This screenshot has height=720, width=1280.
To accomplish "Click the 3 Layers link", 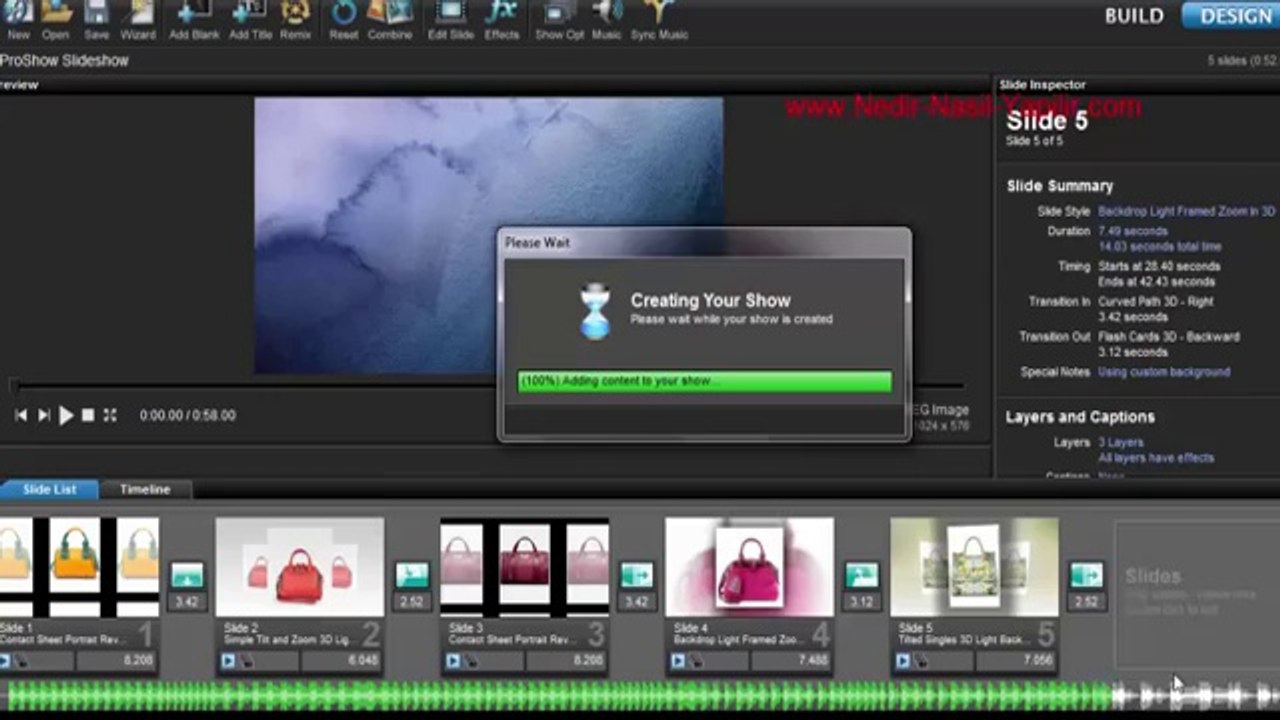I will [1120, 442].
